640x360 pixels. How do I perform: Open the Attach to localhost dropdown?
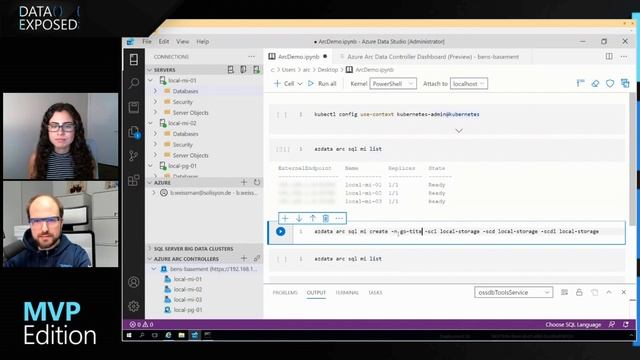469,84
